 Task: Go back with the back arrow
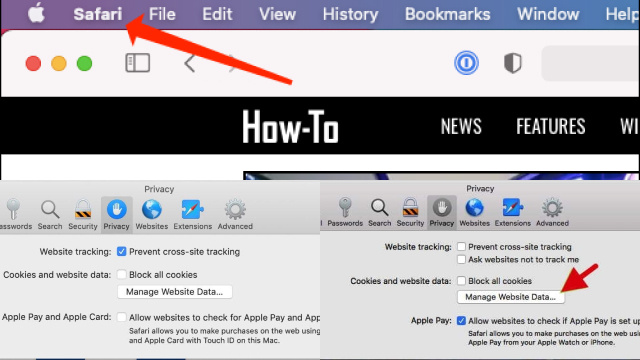click(x=189, y=63)
